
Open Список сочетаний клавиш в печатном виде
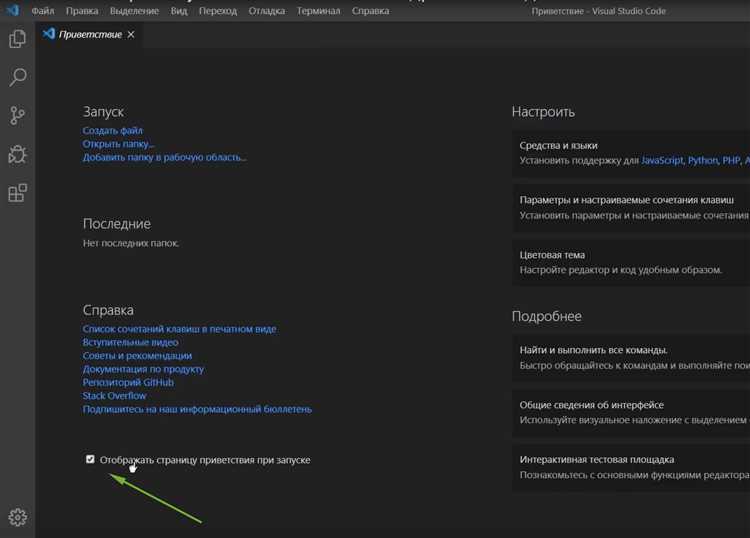tap(179, 329)
